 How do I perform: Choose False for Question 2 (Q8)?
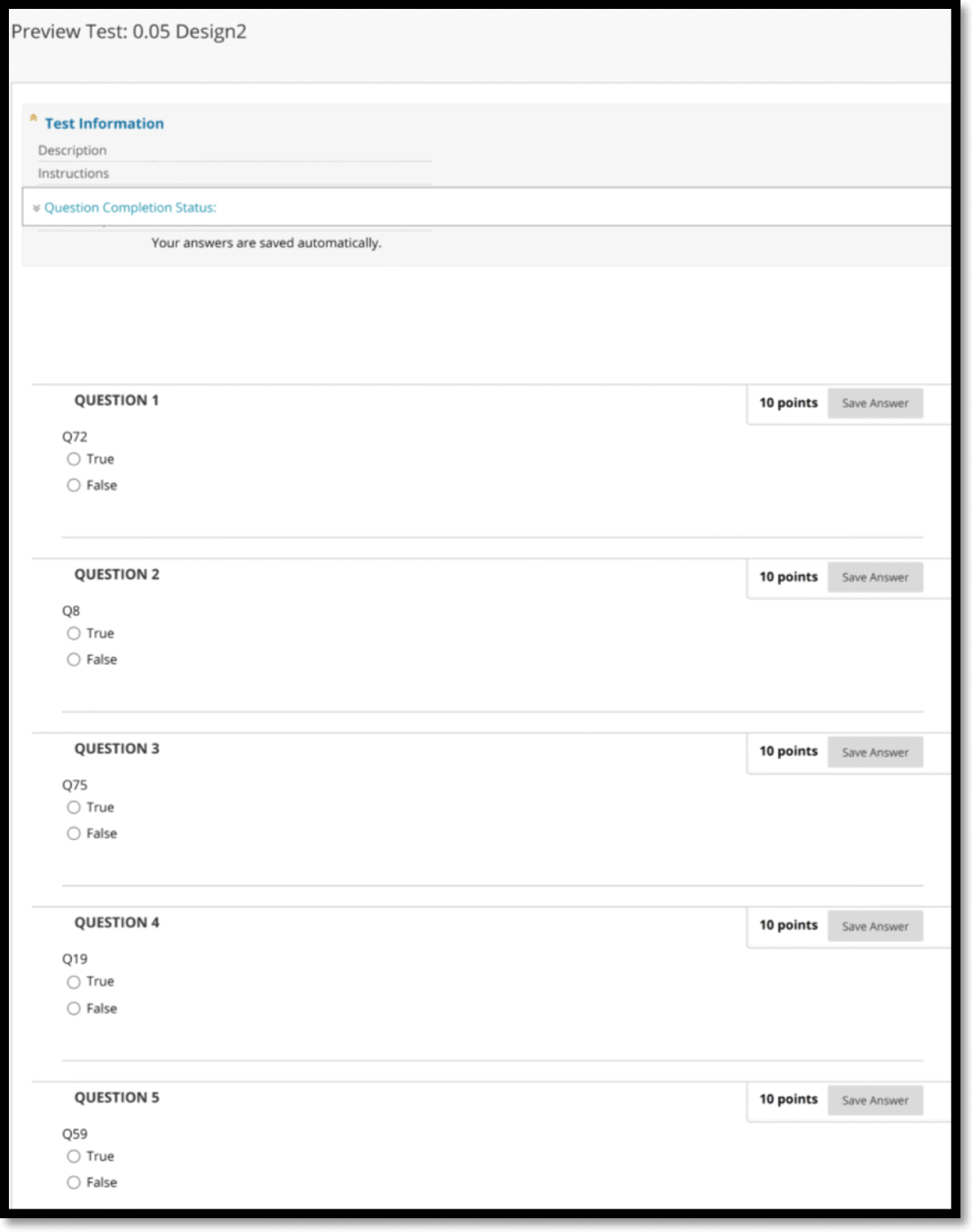click(74, 659)
